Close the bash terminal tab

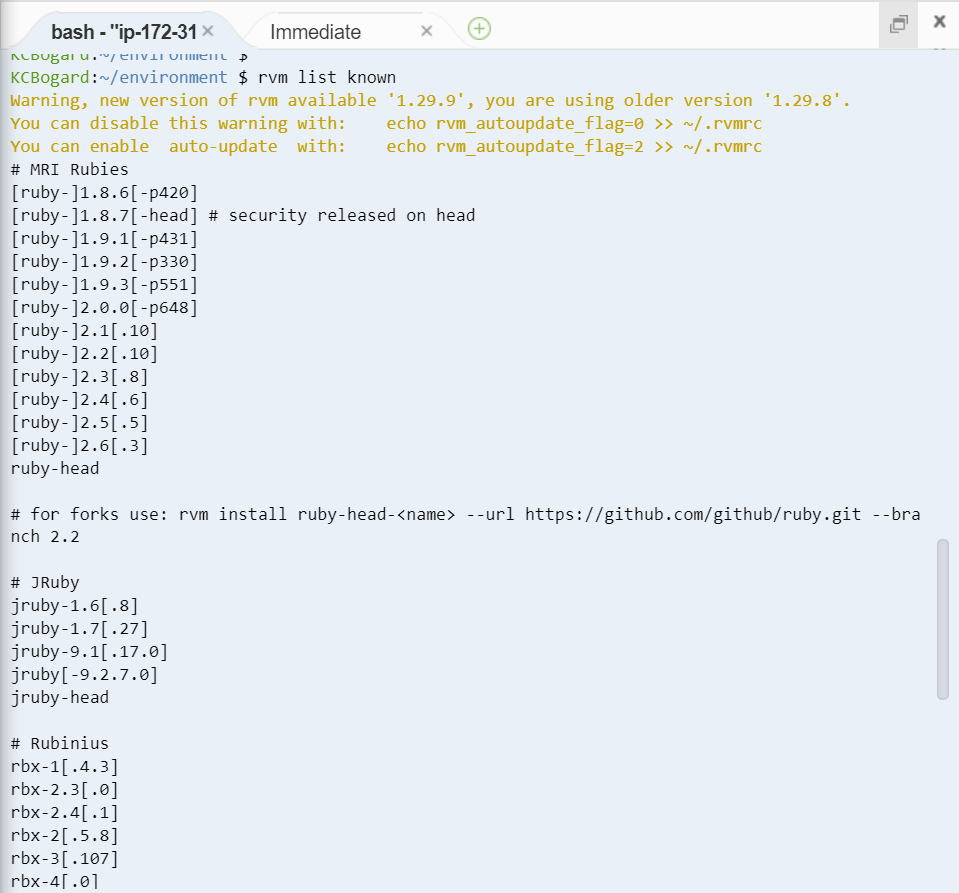pyautogui.click(x=208, y=31)
